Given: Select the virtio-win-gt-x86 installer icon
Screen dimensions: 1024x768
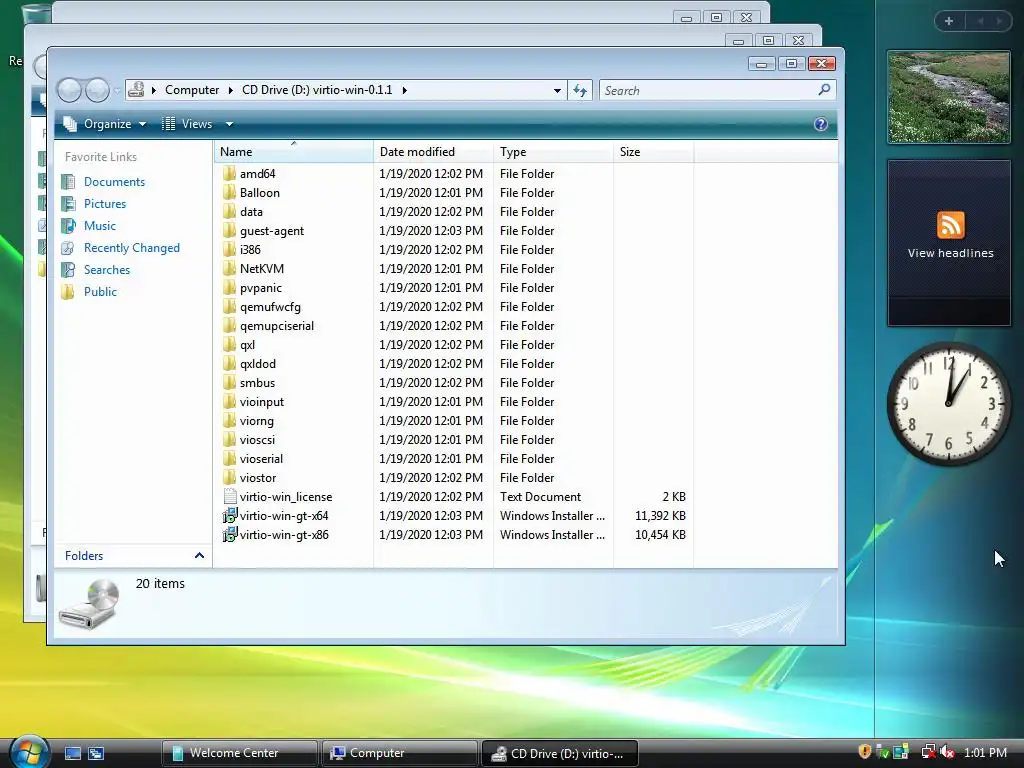Looking at the screenshot, I should pyautogui.click(x=229, y=534).
